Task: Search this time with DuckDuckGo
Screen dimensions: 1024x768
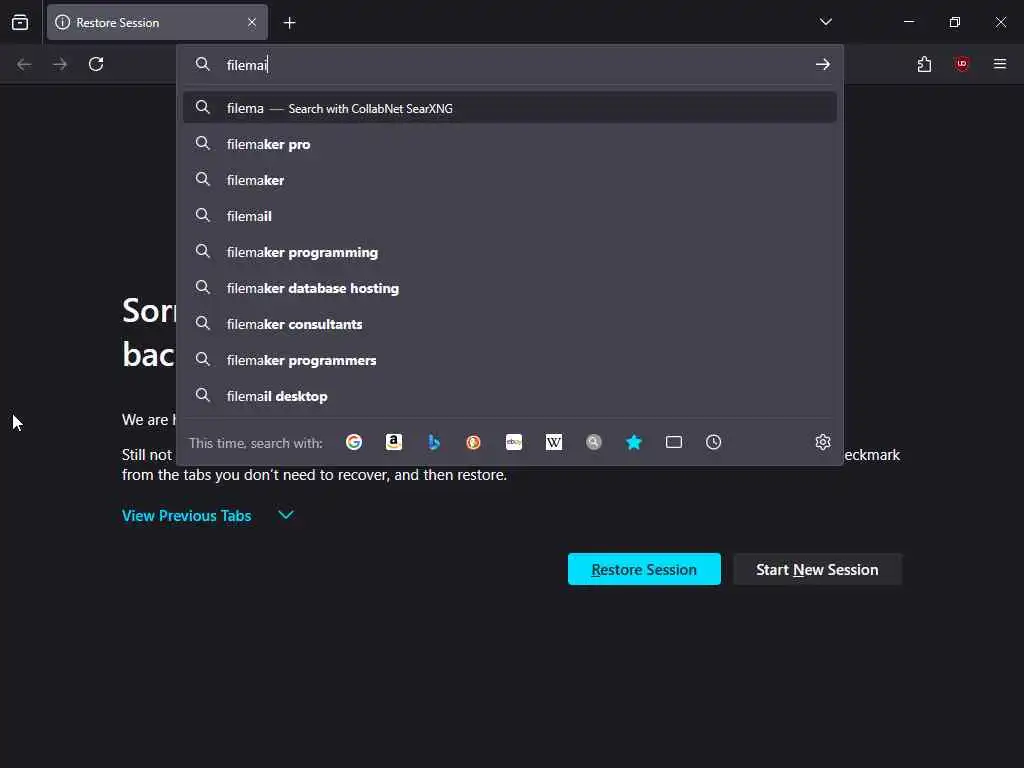Action: pyautogui.click(x=473, y=442)
